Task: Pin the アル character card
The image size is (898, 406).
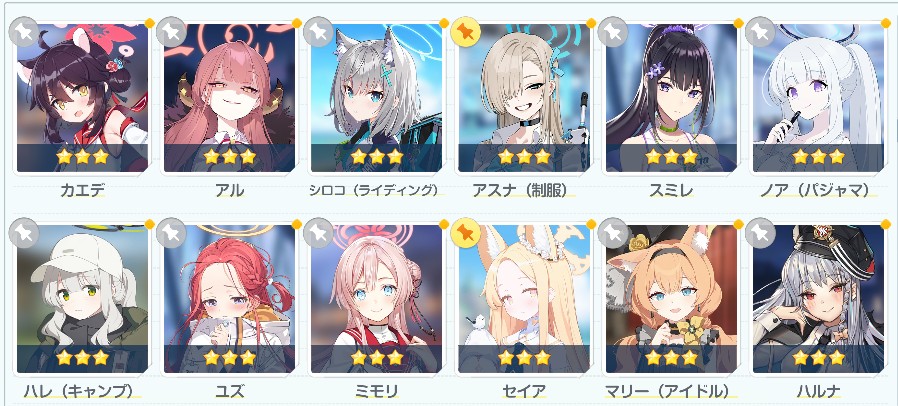Action: (171, 32)
